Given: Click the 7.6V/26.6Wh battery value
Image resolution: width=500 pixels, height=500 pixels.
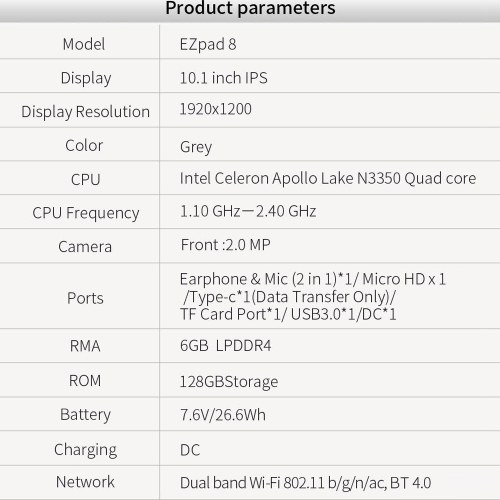Looking at the screenshot, I should pos(223,415).
